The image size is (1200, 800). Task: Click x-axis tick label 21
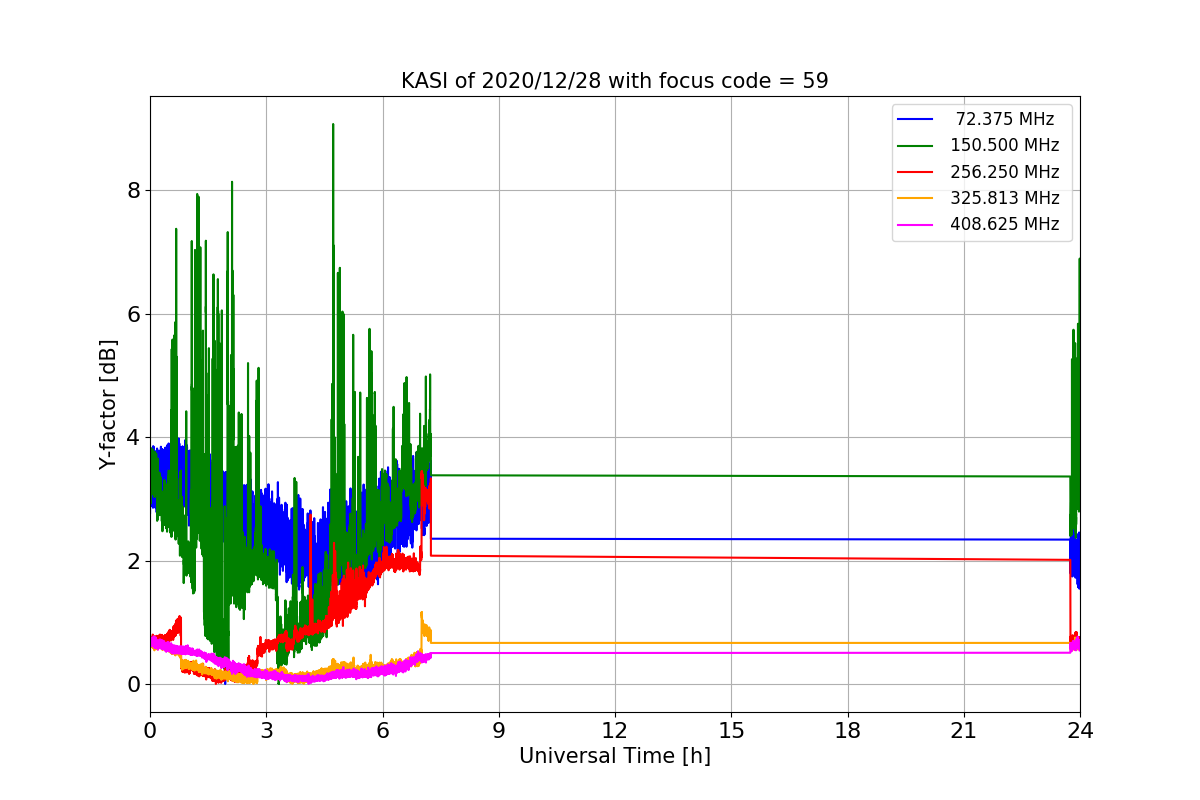coord(964,731)
